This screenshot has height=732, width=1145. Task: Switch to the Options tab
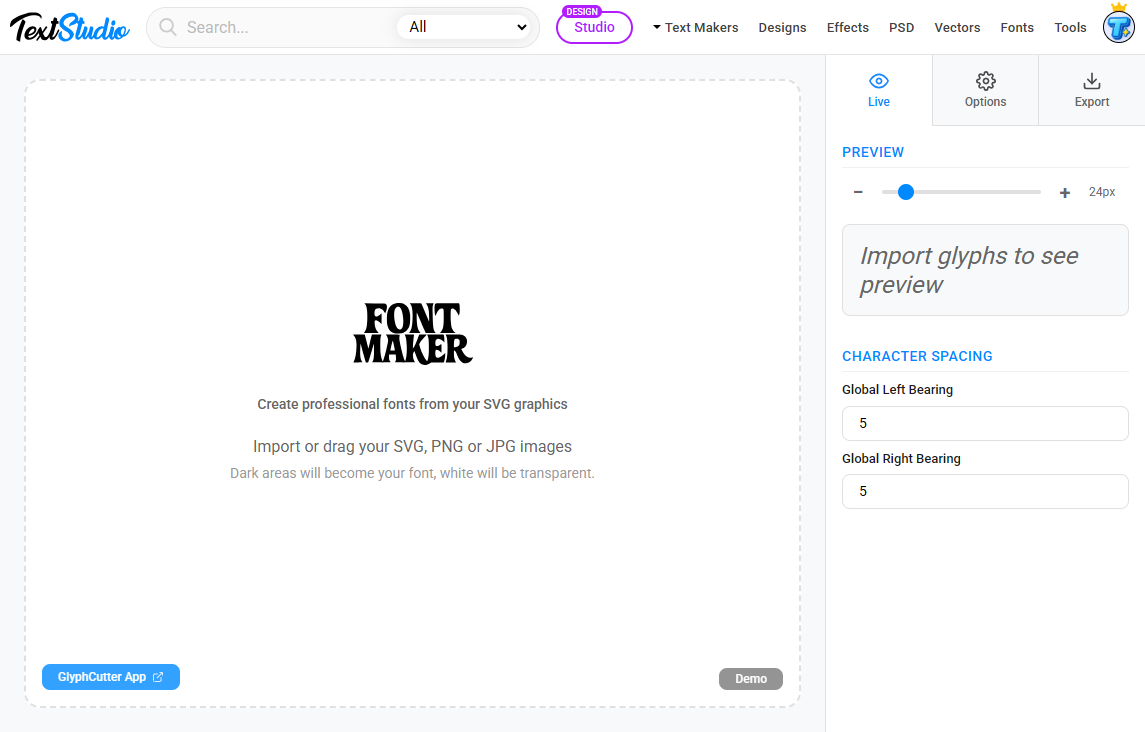(x=985, y=90)
